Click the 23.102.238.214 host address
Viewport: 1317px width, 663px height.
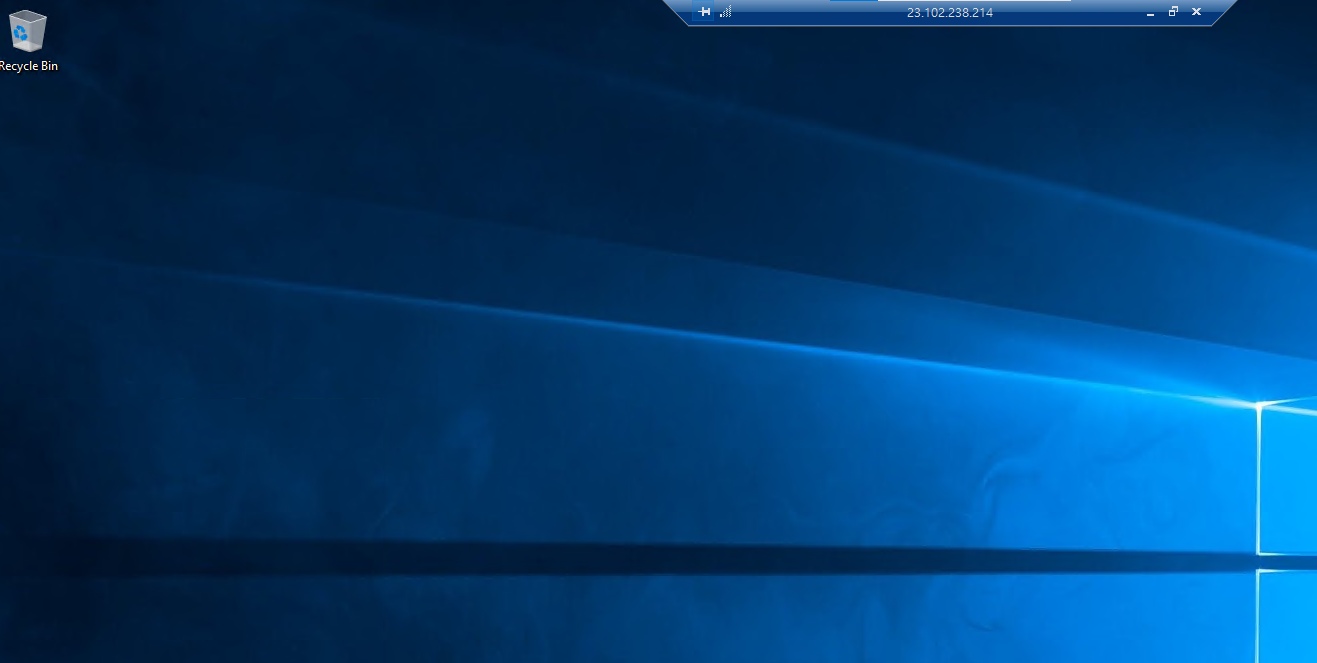tap(949, 13)
